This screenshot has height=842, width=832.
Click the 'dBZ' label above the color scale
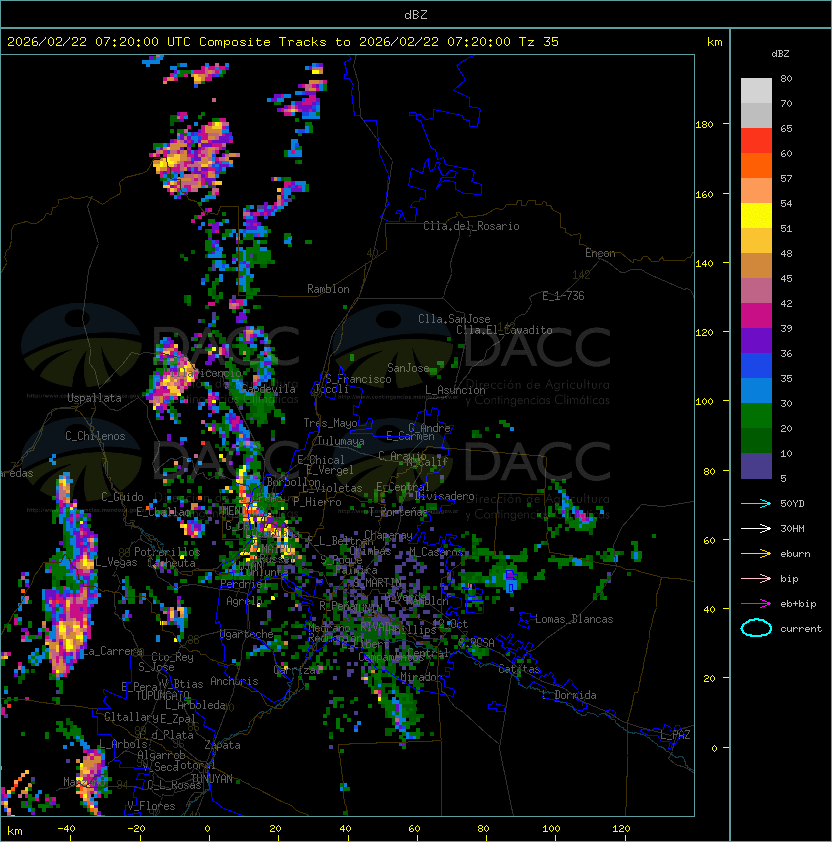pos(780,54)
